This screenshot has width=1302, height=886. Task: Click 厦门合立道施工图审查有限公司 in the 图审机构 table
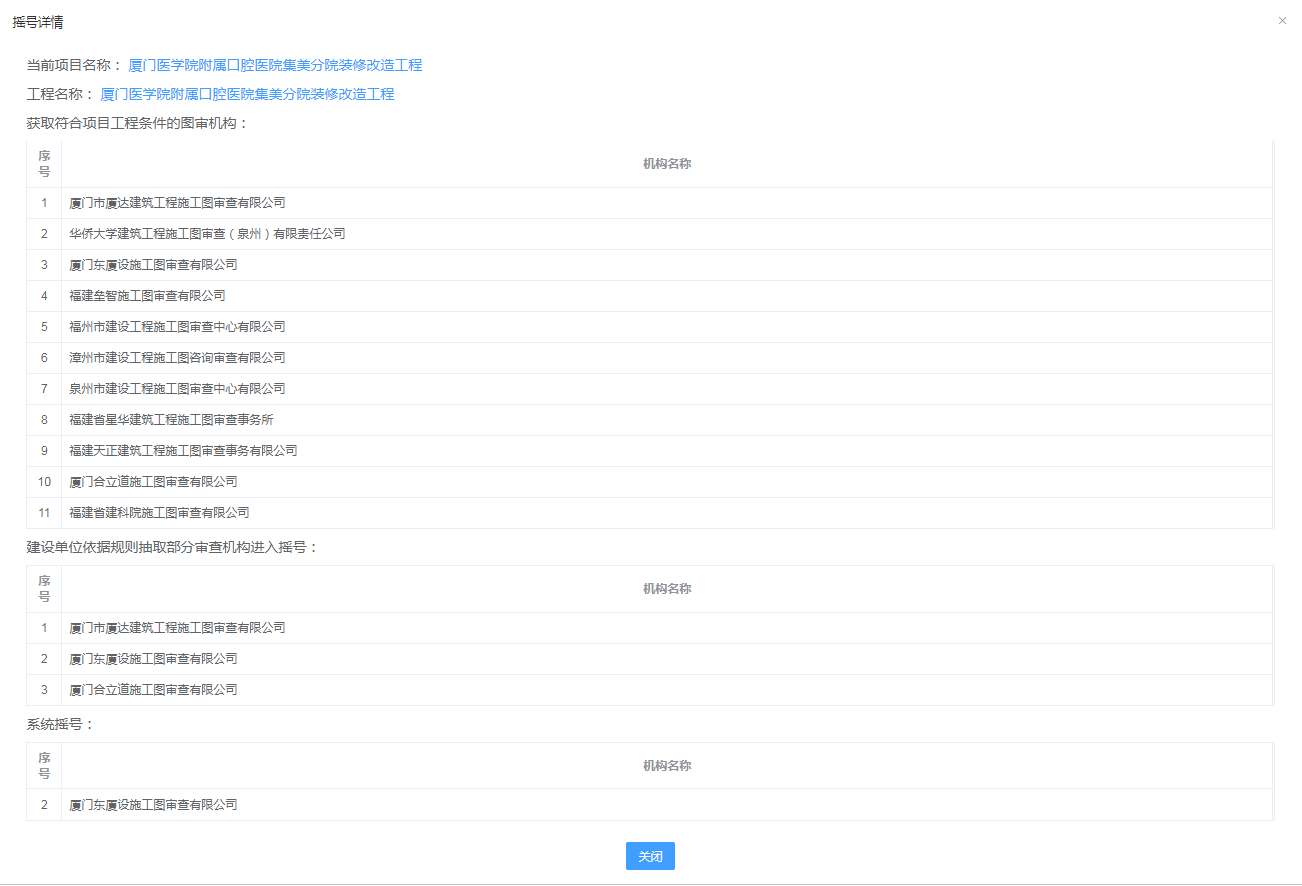(153, 482)
